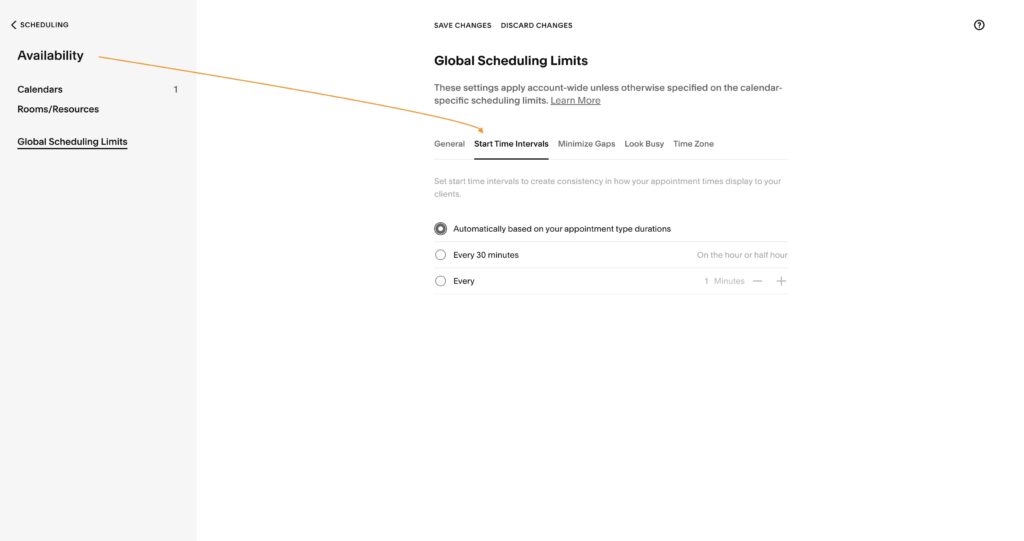Click the back chevron beside Scheduling
The height and width of the screenshot is (541, 1024).
tap(13, 25)
